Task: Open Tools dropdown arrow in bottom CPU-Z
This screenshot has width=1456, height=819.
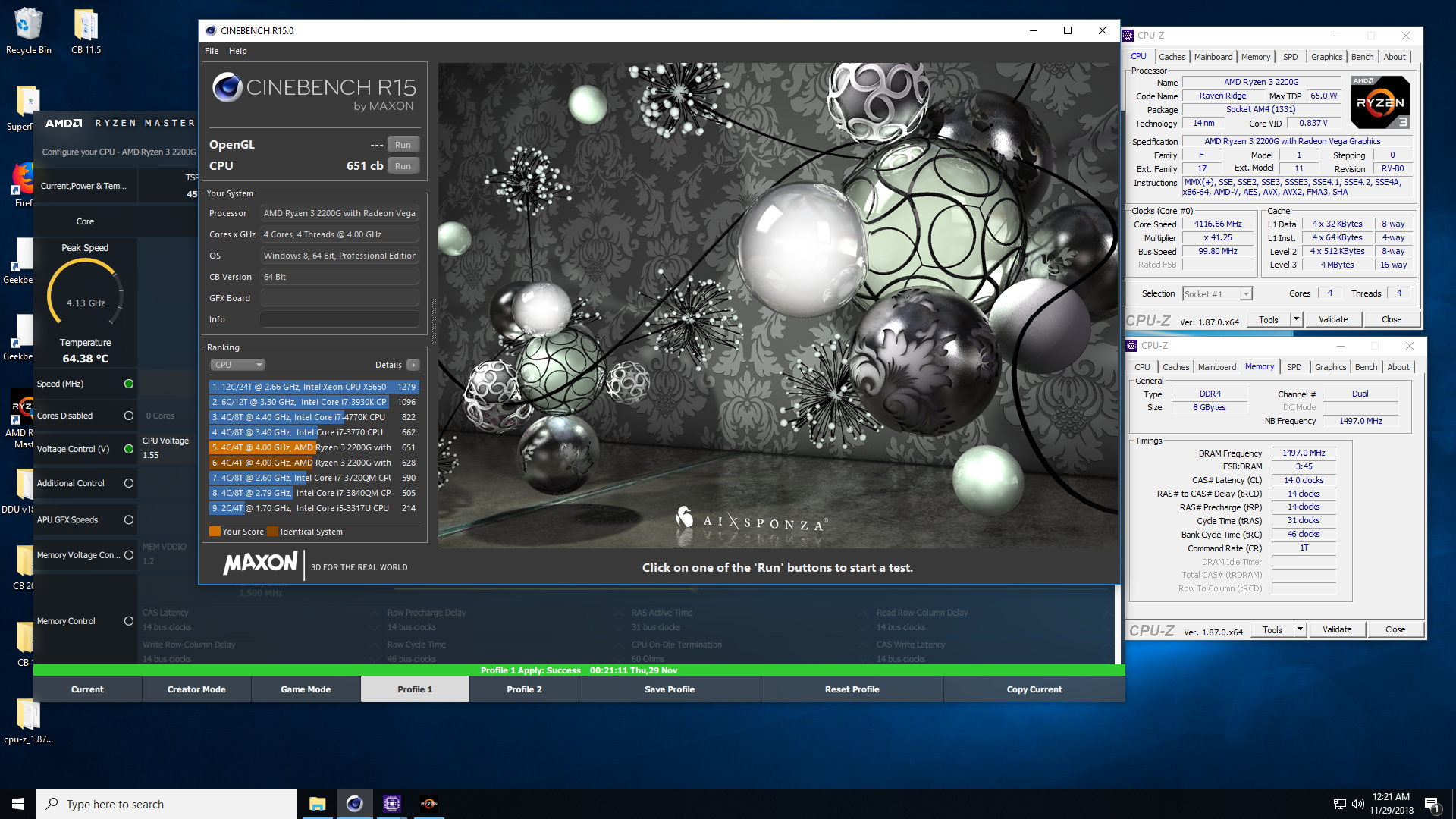Action: tap(1301, 629)
